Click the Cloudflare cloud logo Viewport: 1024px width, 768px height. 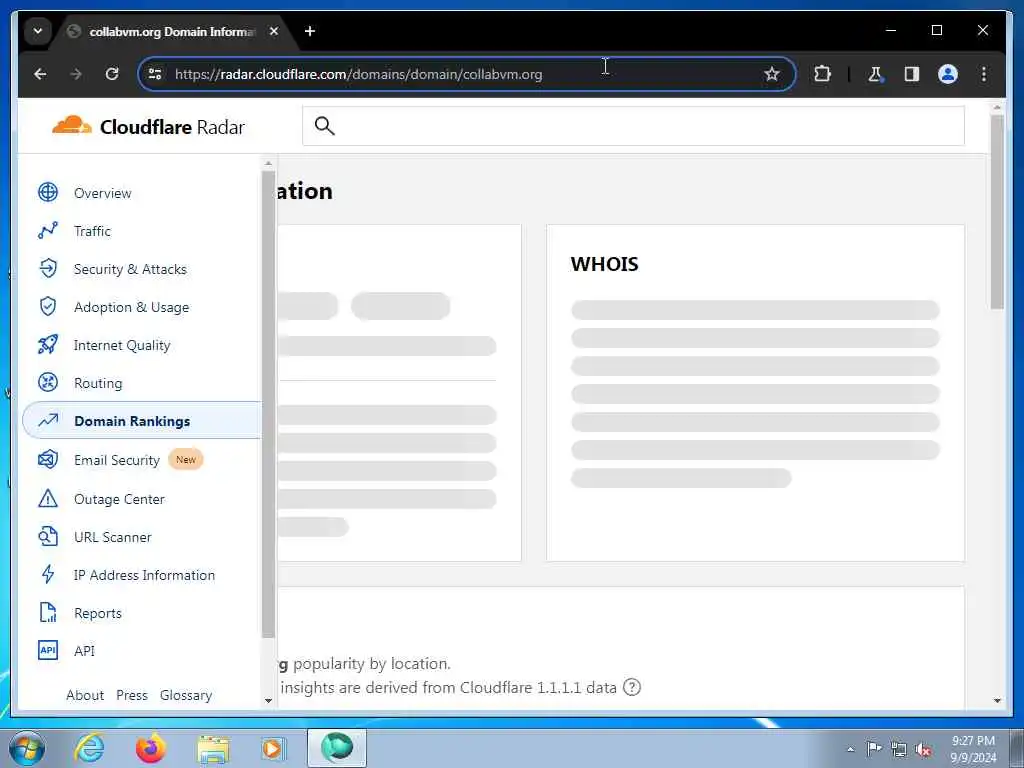click(x=71, y=125)
